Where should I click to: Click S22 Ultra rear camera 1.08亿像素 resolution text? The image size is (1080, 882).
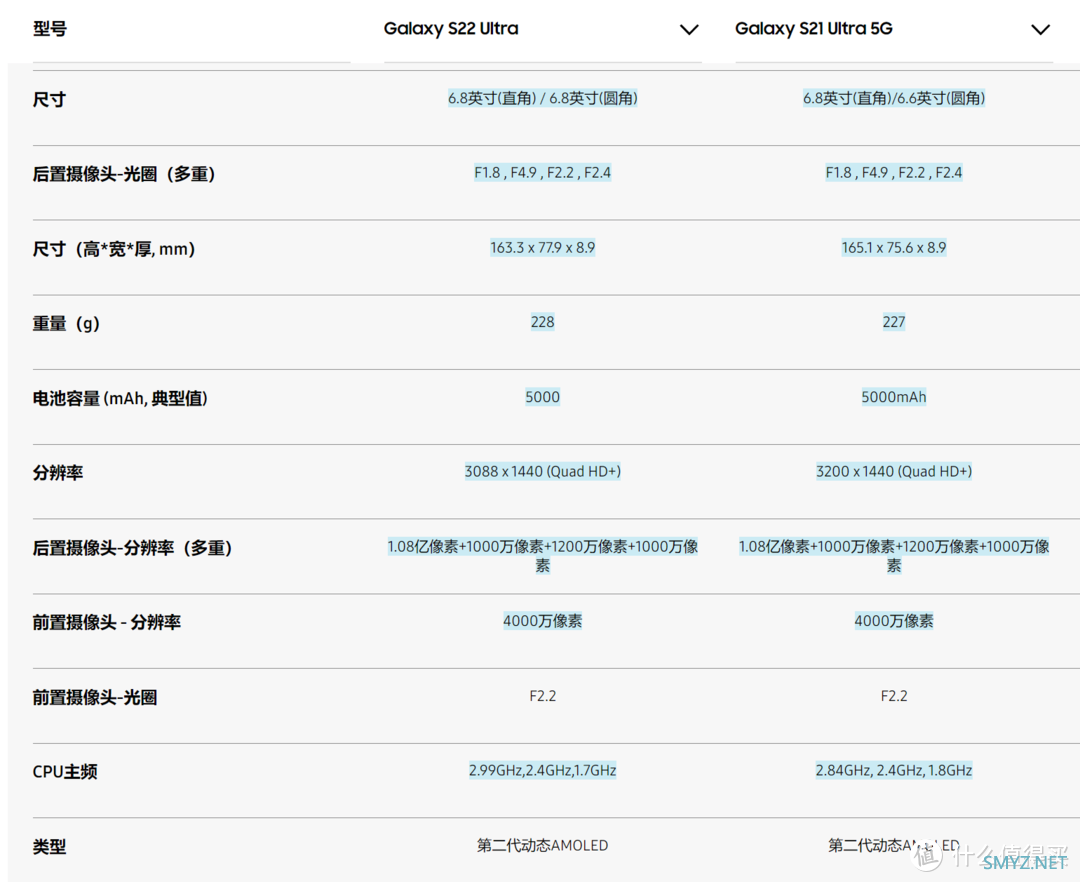pos(543,556)
